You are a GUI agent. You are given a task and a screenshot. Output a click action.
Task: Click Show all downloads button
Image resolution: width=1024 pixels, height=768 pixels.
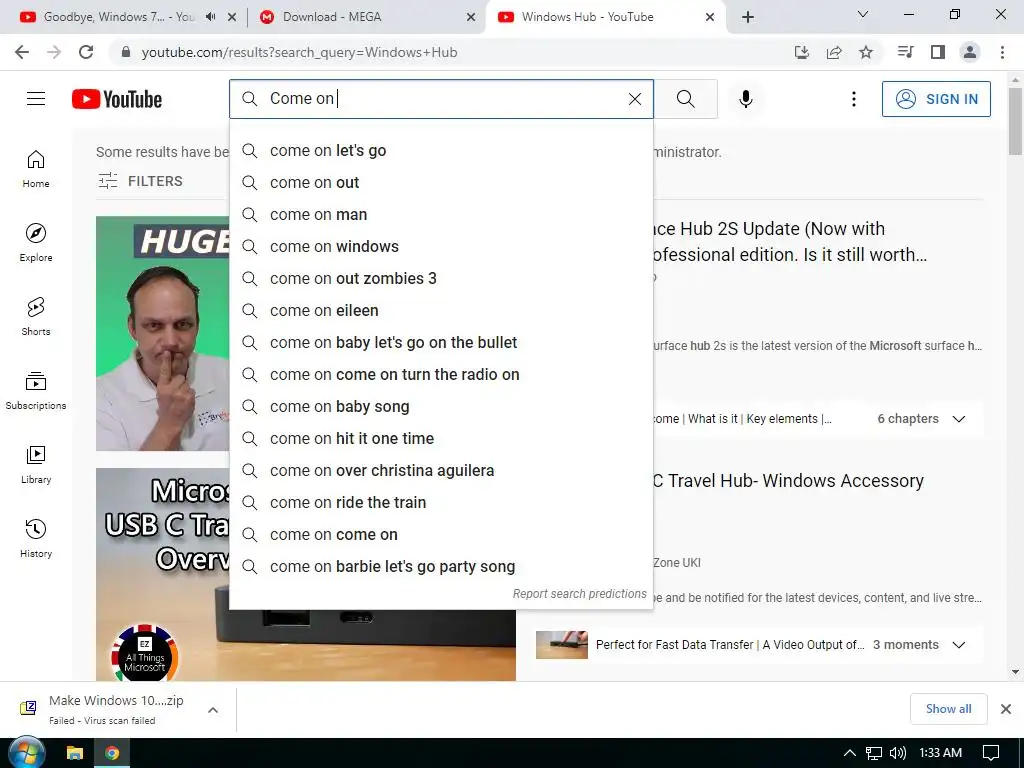[x=948, y=709]
